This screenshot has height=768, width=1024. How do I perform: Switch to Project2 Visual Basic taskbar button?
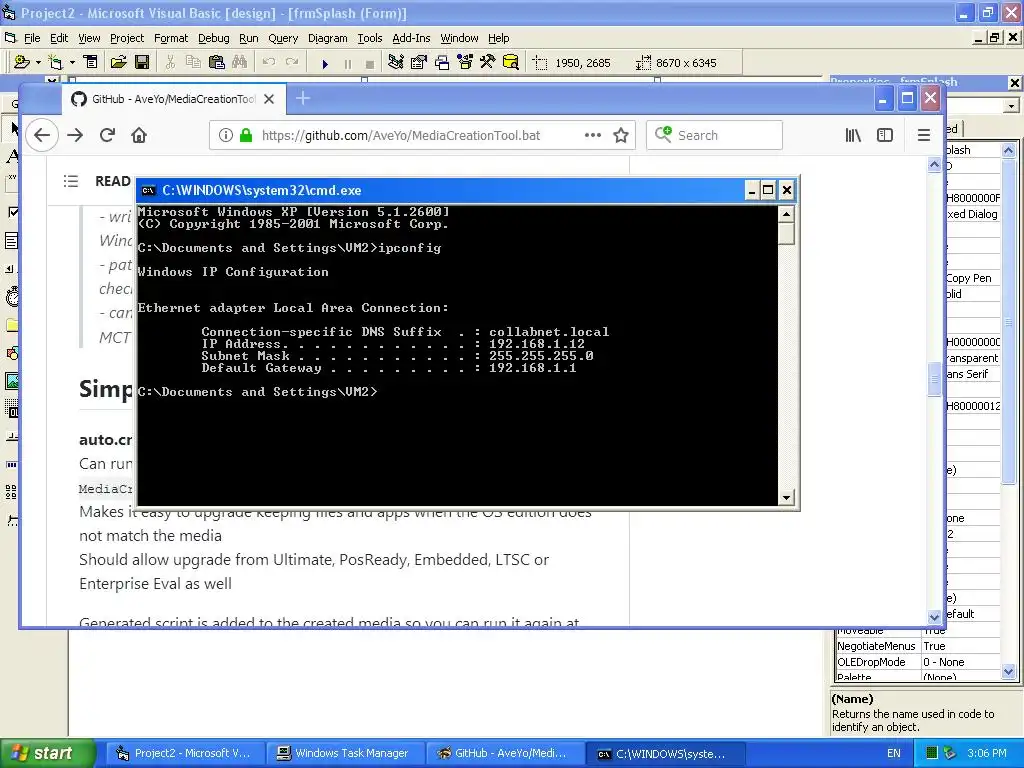(x=184, y=753)
